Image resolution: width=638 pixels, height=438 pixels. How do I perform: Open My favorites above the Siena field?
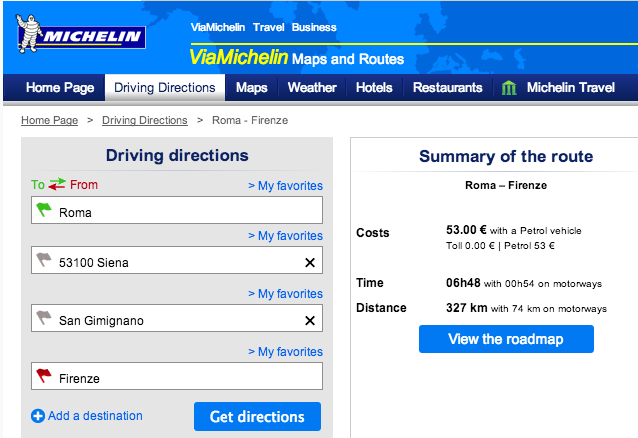coord(286,236)
